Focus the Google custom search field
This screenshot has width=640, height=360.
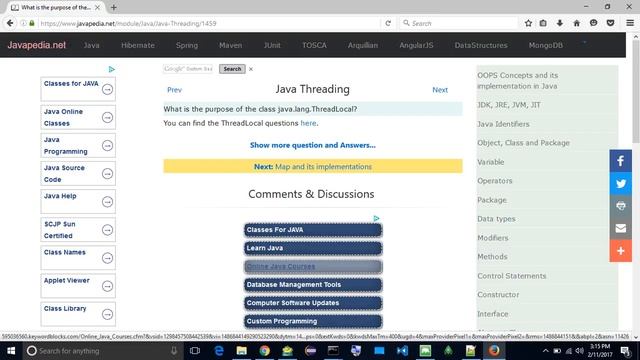point(189,69)
